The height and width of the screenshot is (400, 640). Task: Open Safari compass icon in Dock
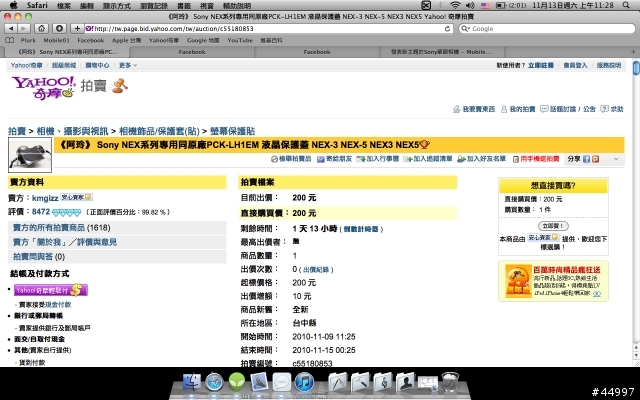[214, 382]
